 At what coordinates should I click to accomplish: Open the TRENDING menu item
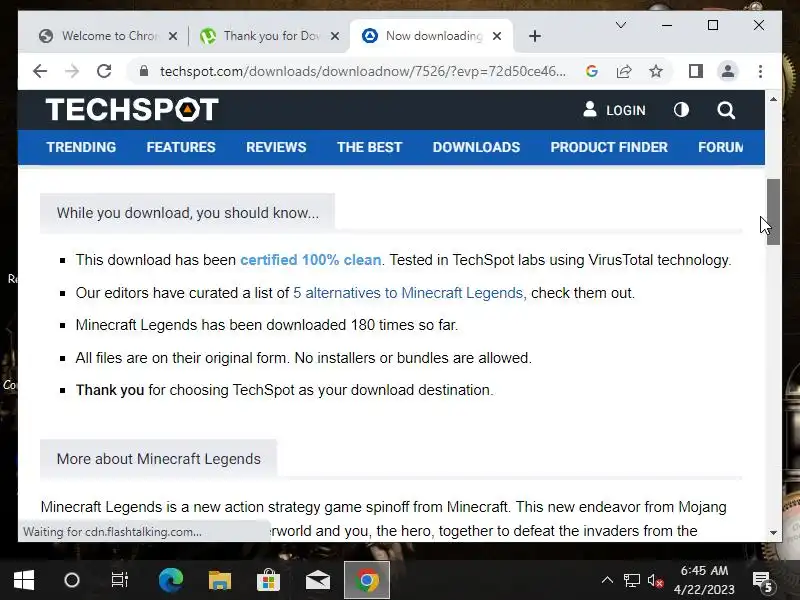coord(81,147)
